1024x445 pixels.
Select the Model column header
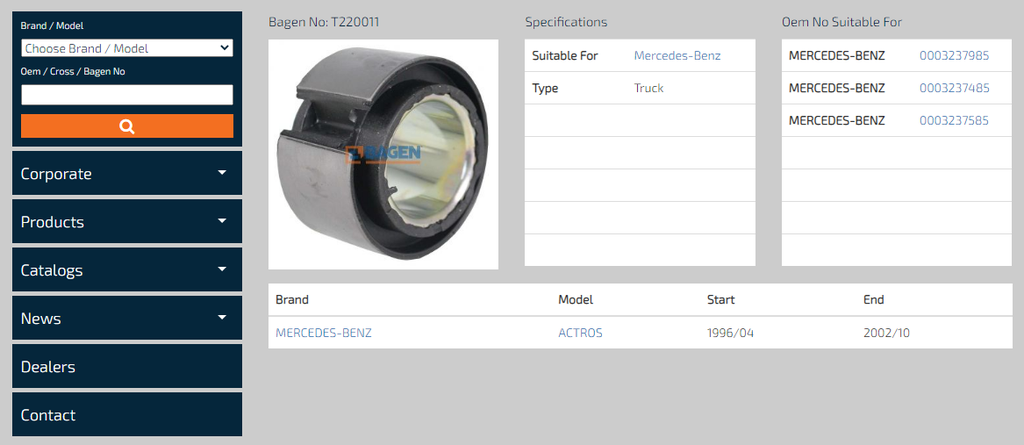pos(575,300)
